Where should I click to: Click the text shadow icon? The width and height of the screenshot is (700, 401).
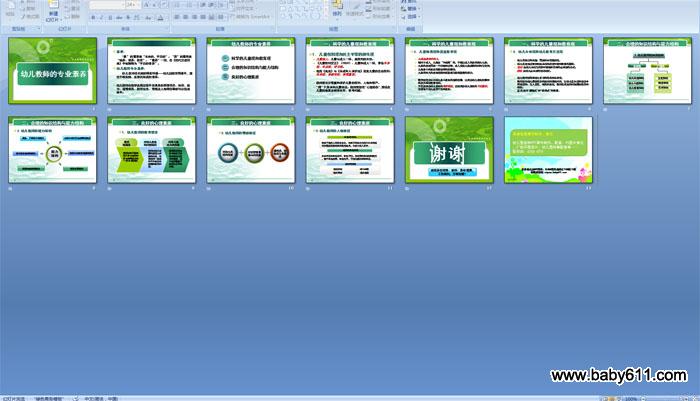click(125, 17)
